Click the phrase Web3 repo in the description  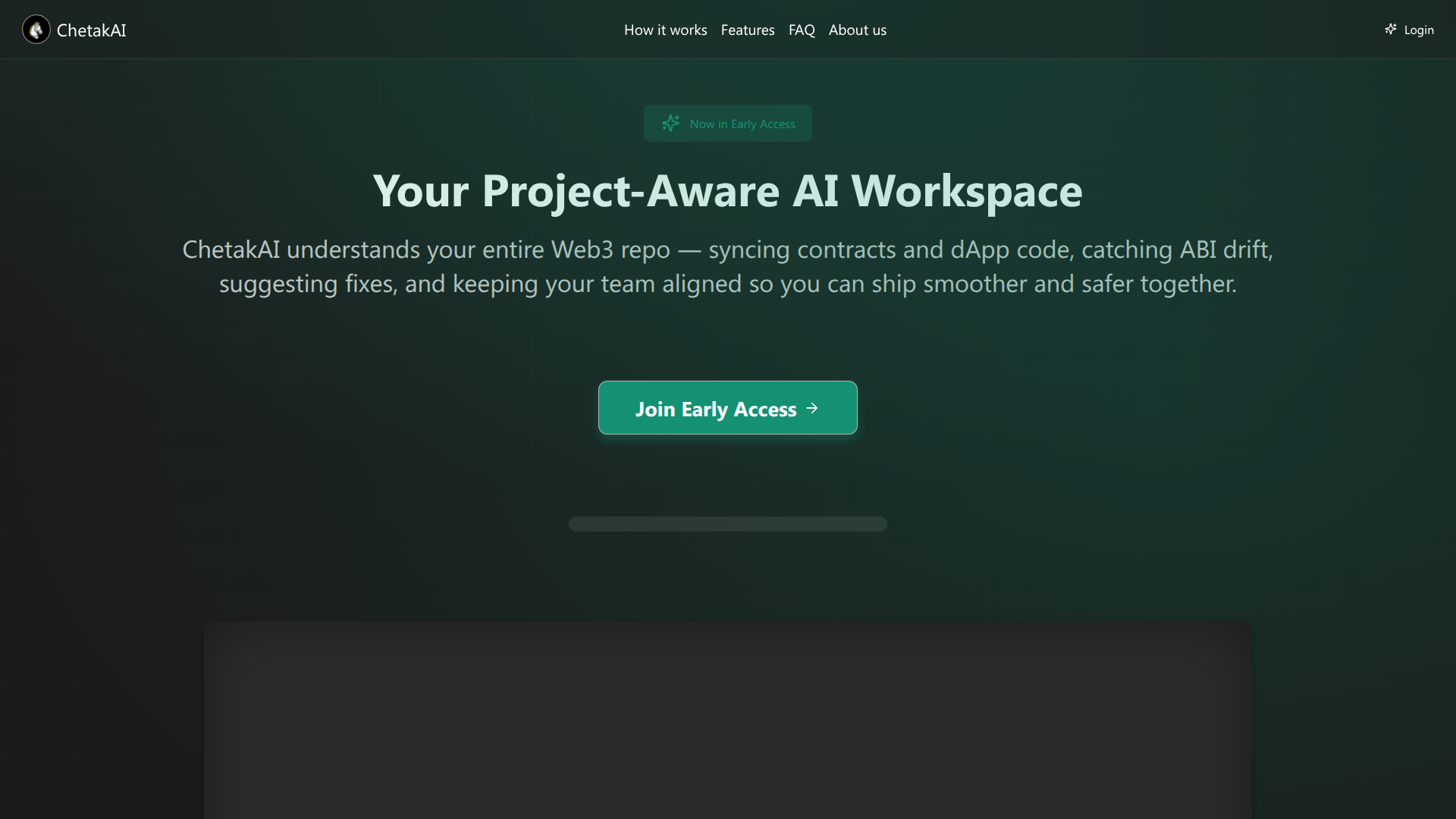610,249
